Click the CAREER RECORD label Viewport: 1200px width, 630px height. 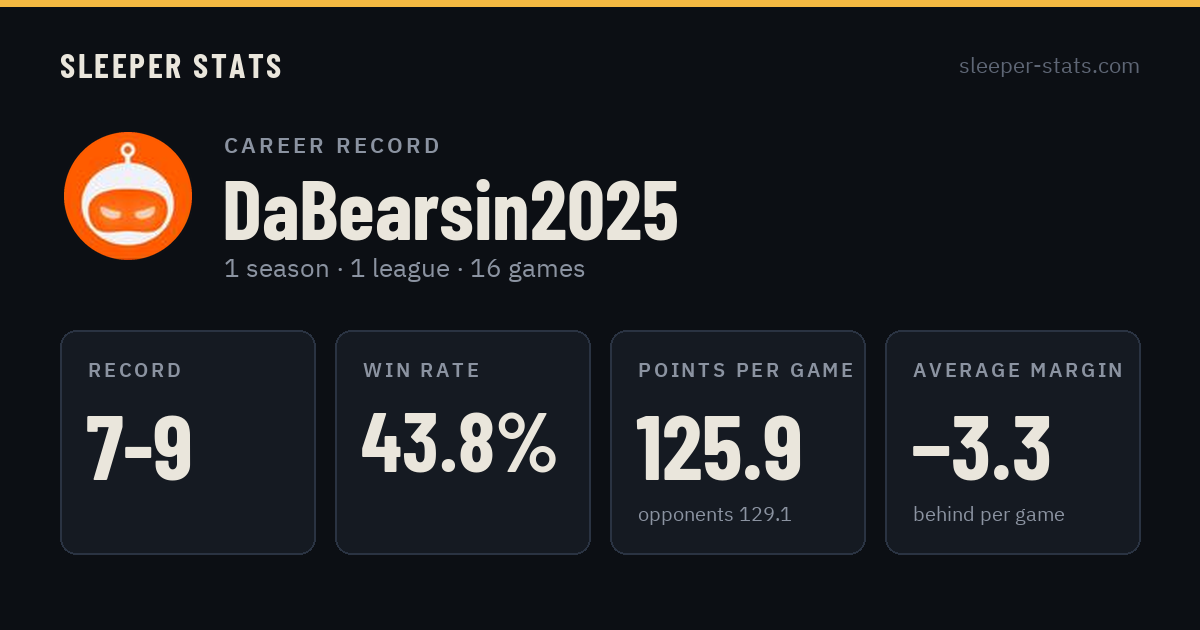coord(332,146)
